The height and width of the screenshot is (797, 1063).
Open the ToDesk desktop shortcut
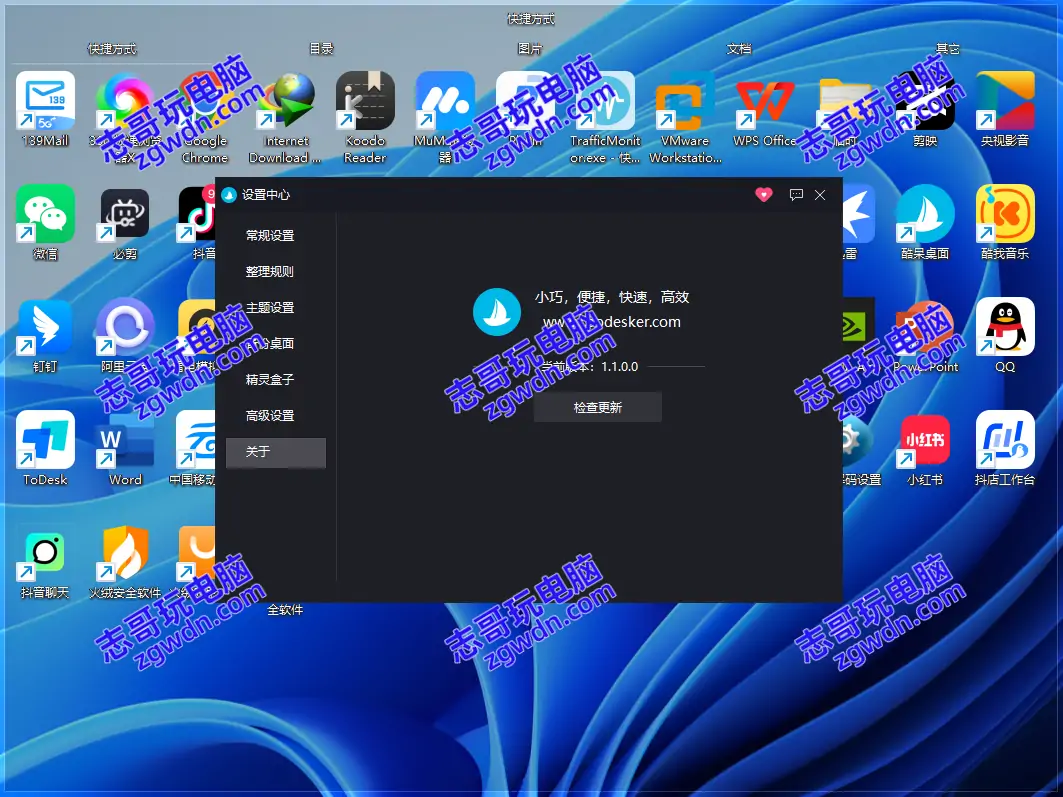pyautogui.click(x=45, y=440)
